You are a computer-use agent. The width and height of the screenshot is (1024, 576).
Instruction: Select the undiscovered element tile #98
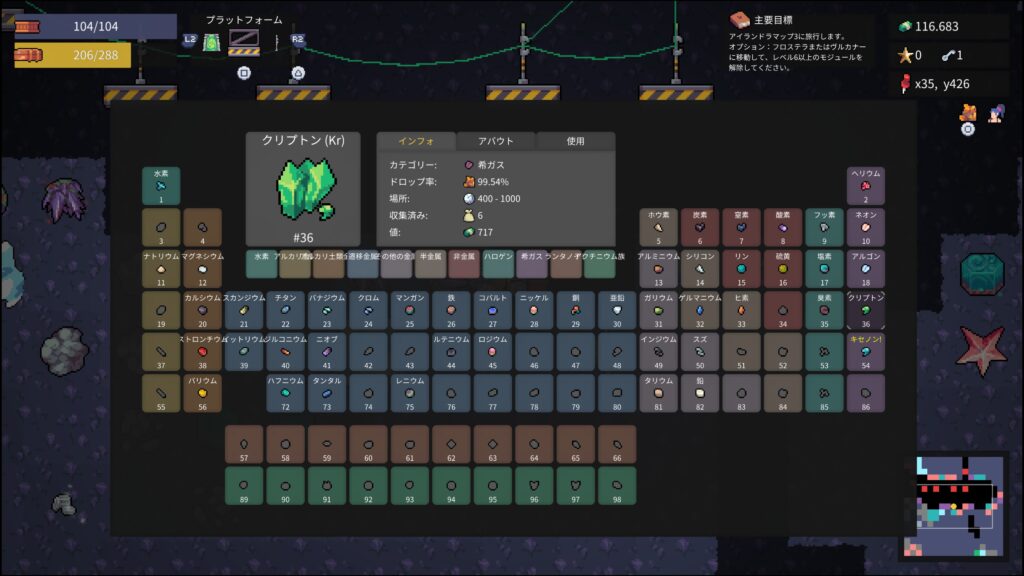[x=617, y=485]
